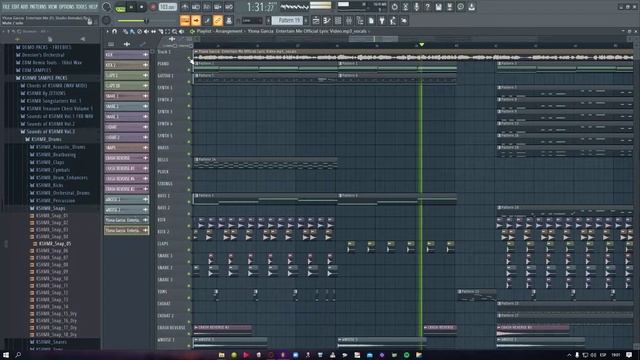Open the TOOLS menu
Screen dimensions: 640x360
point(81,7)
